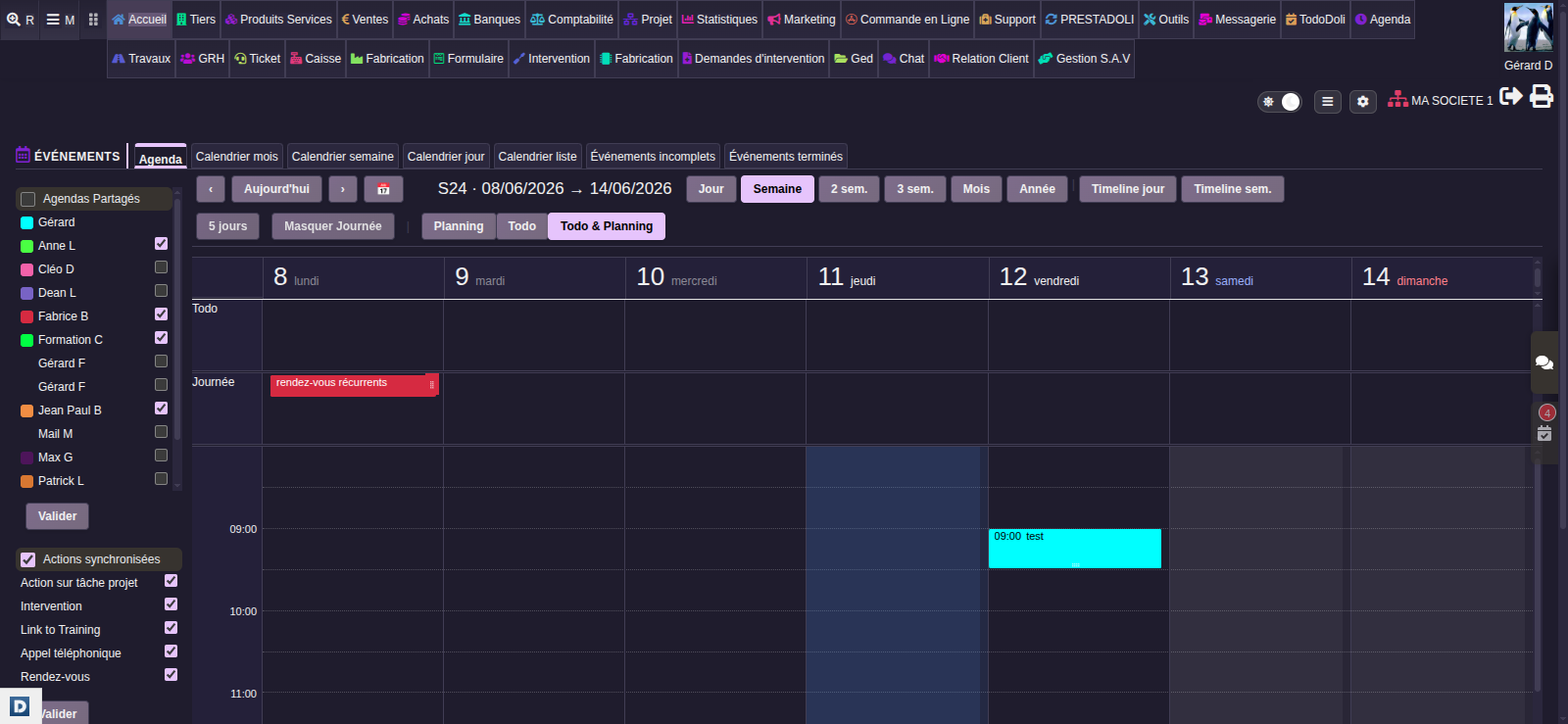Viewport: 1568px width, 724px height.
Task: Open the chat bubbles side panel icon
Action: (x=1544, y=362)
